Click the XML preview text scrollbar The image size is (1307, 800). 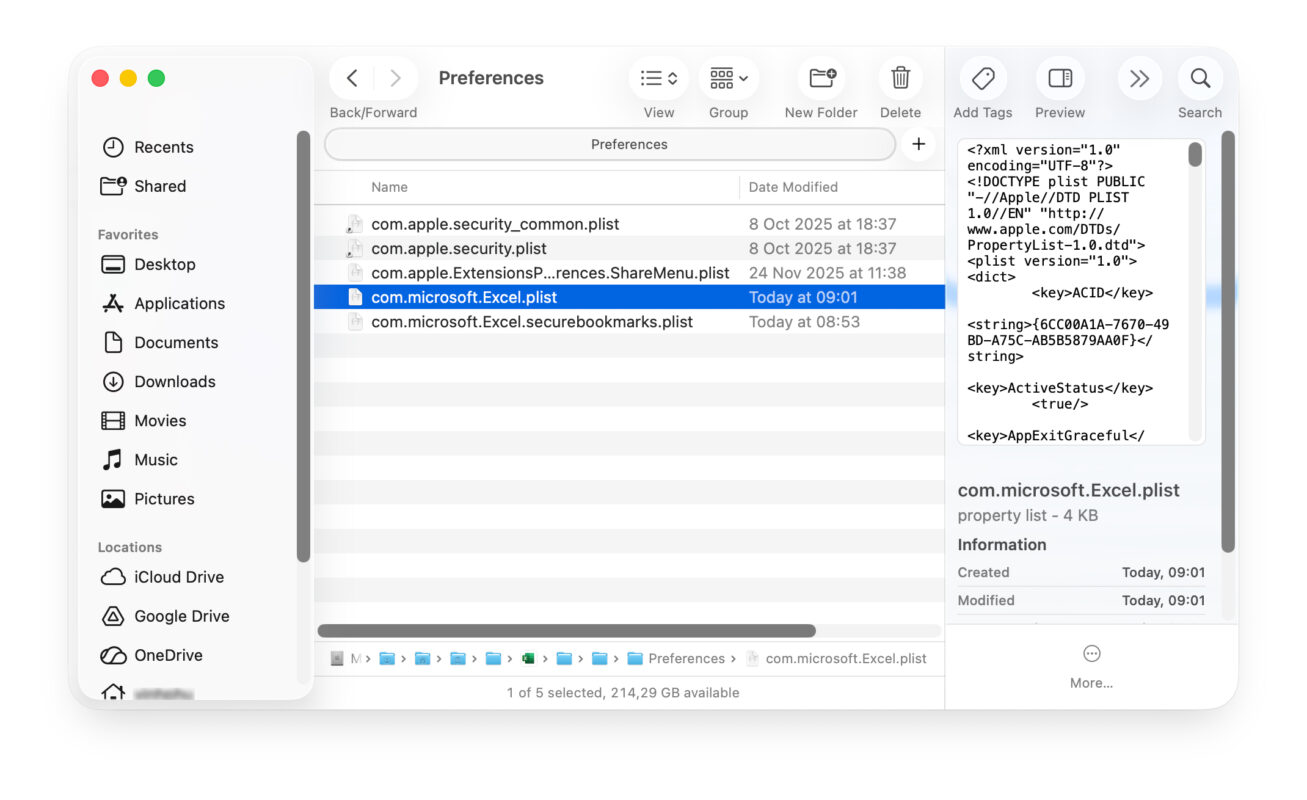[1195, 154]
